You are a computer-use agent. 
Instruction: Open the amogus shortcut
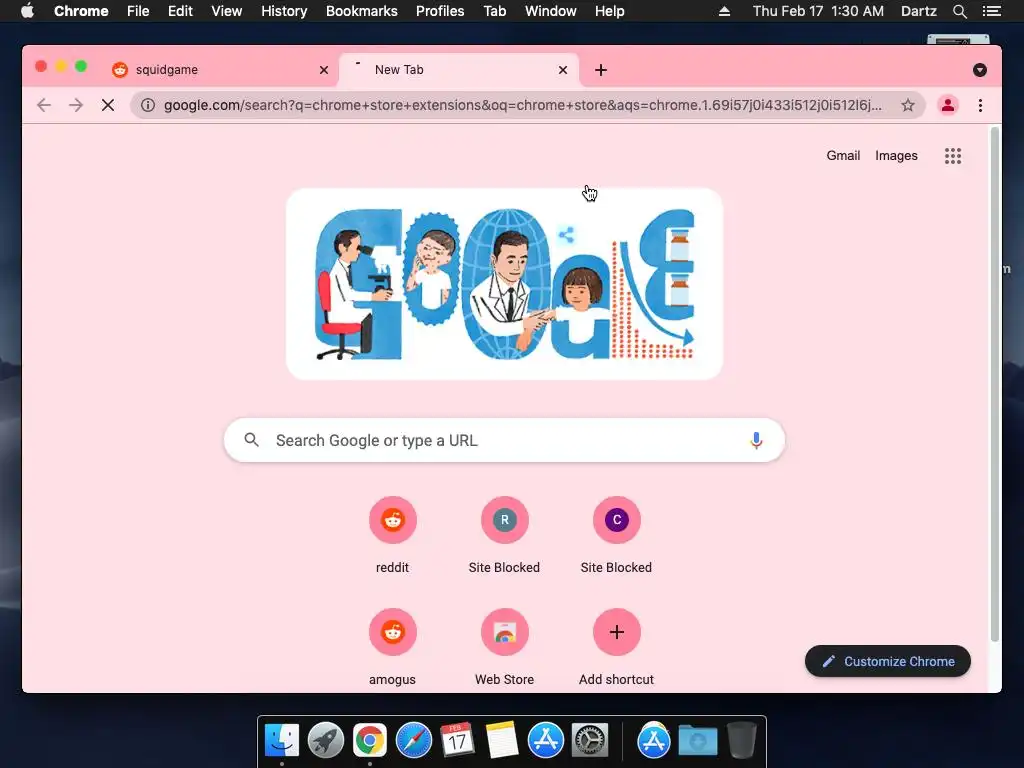tap(392, 648)
